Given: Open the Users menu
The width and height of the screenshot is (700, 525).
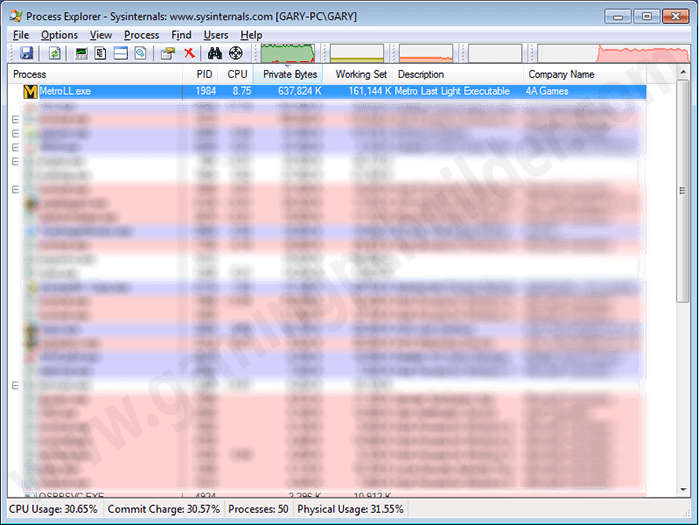Looking at the screenshot, I should point(216,35).
